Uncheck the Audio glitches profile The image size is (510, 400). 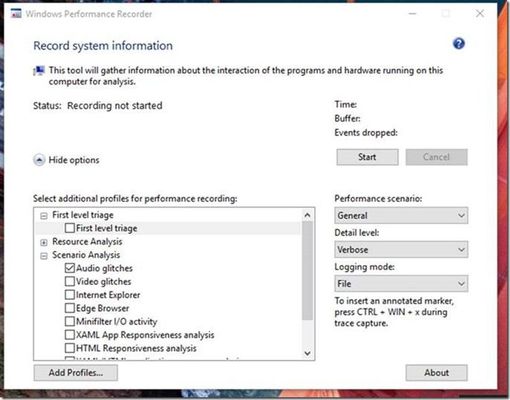tap(70, 268)
